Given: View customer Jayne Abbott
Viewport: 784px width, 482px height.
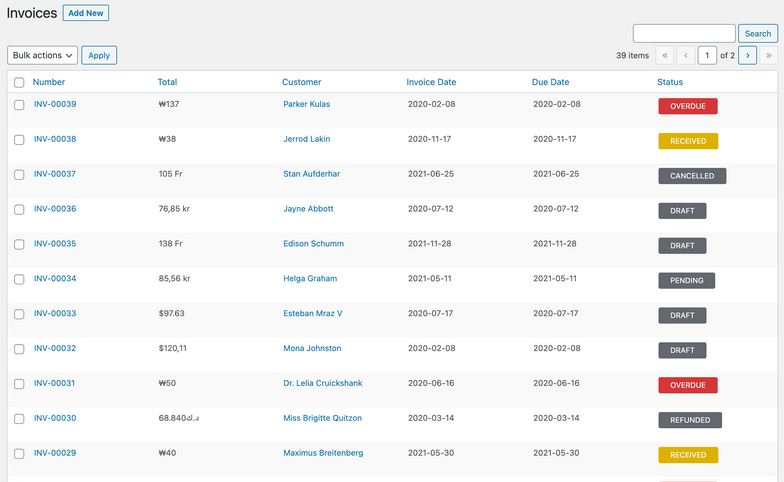Looking at the screenshot, I should 308,208.
